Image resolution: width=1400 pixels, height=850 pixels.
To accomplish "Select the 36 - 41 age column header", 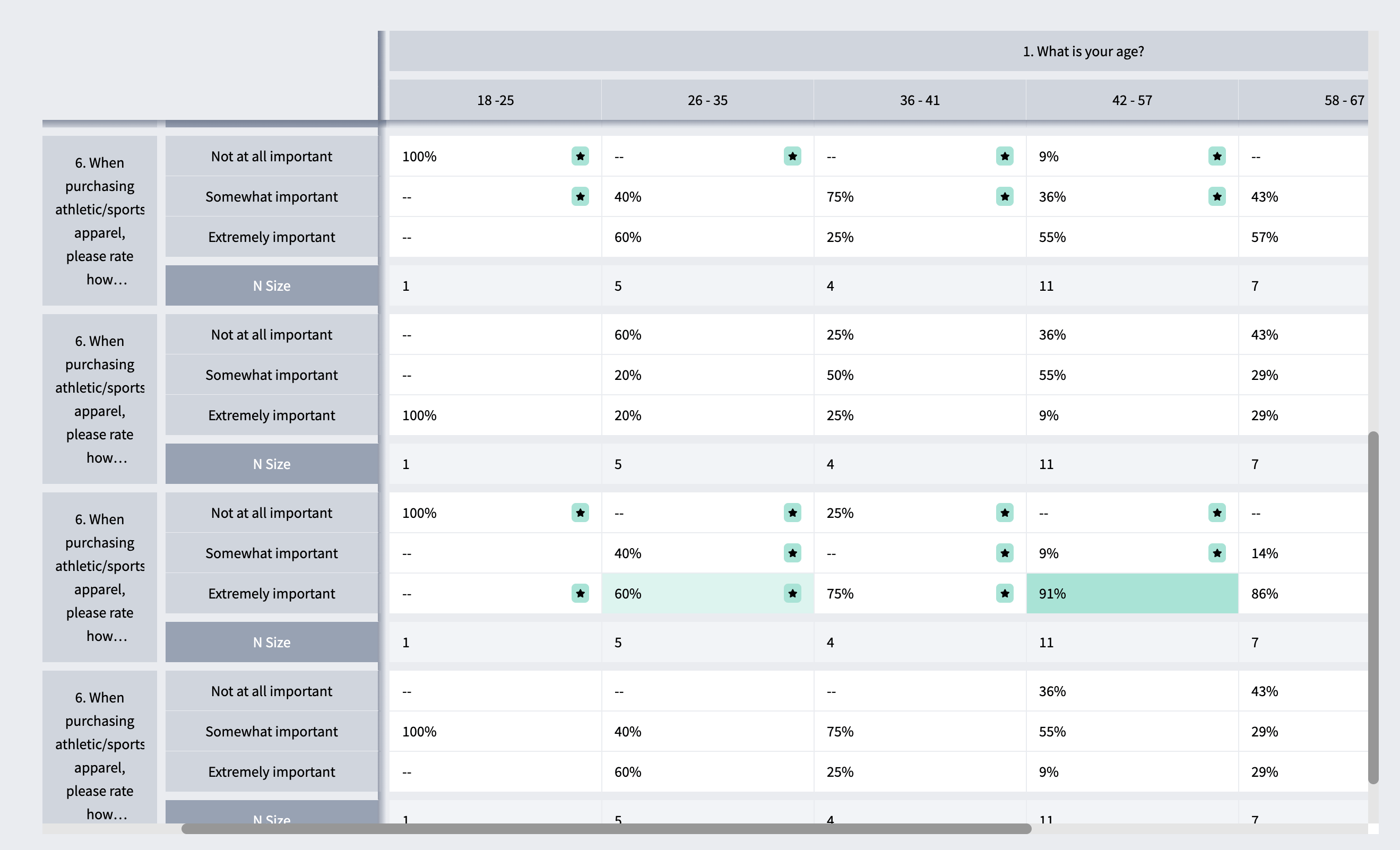I will pos(920,100).
